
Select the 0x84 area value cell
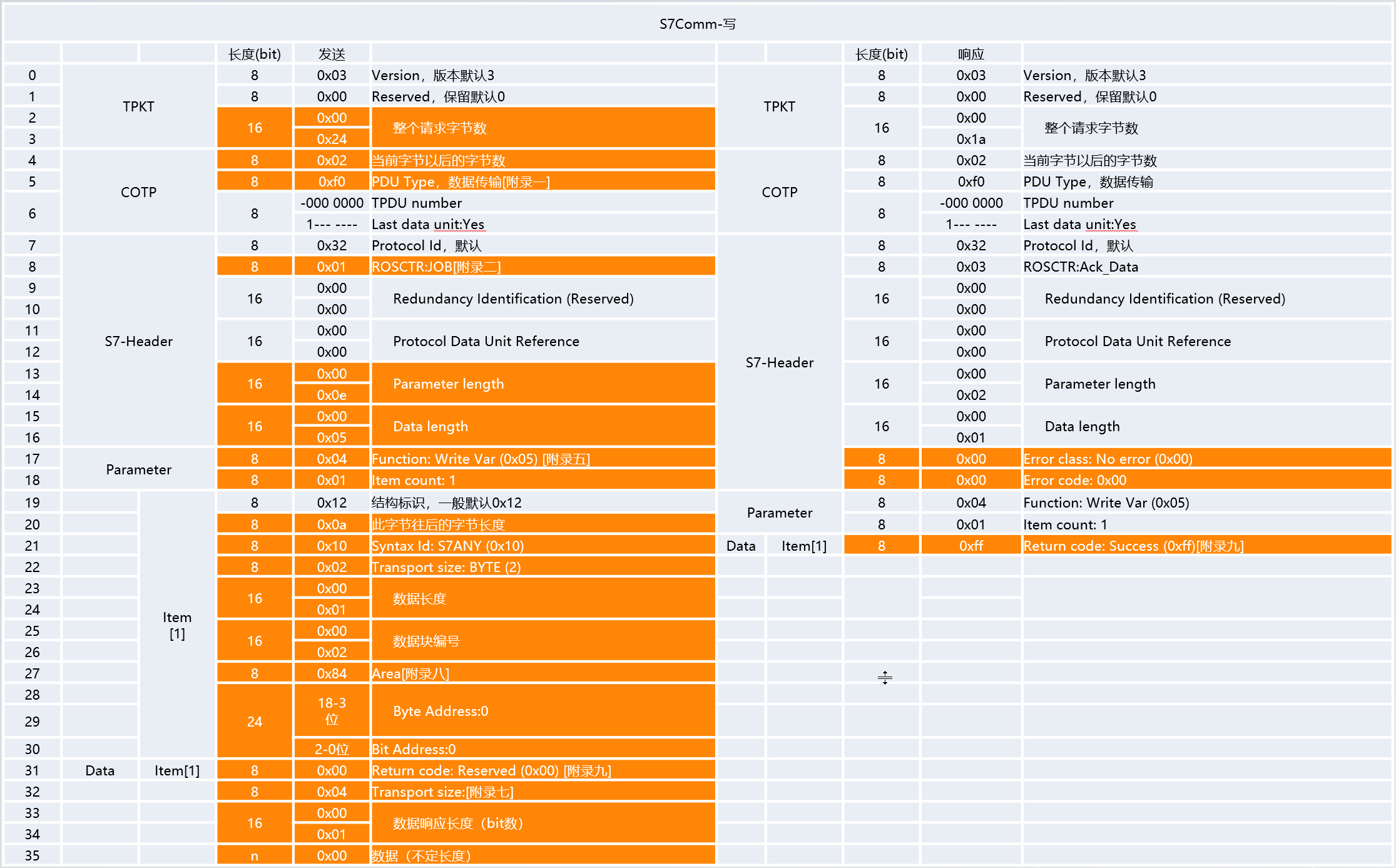pos(332,673)
